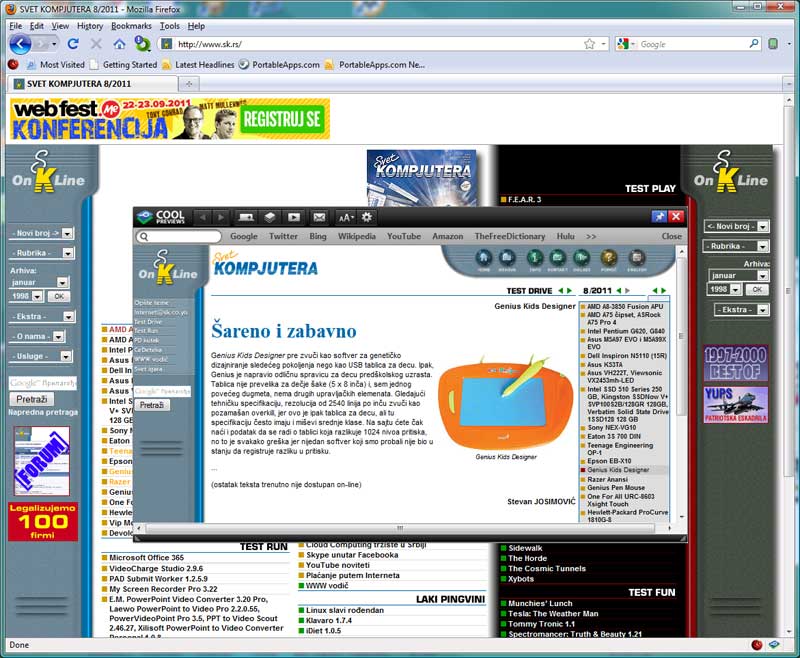Click the English round icon in preview header
Viewport: 800px width, 658px height.
click(636, 258)
